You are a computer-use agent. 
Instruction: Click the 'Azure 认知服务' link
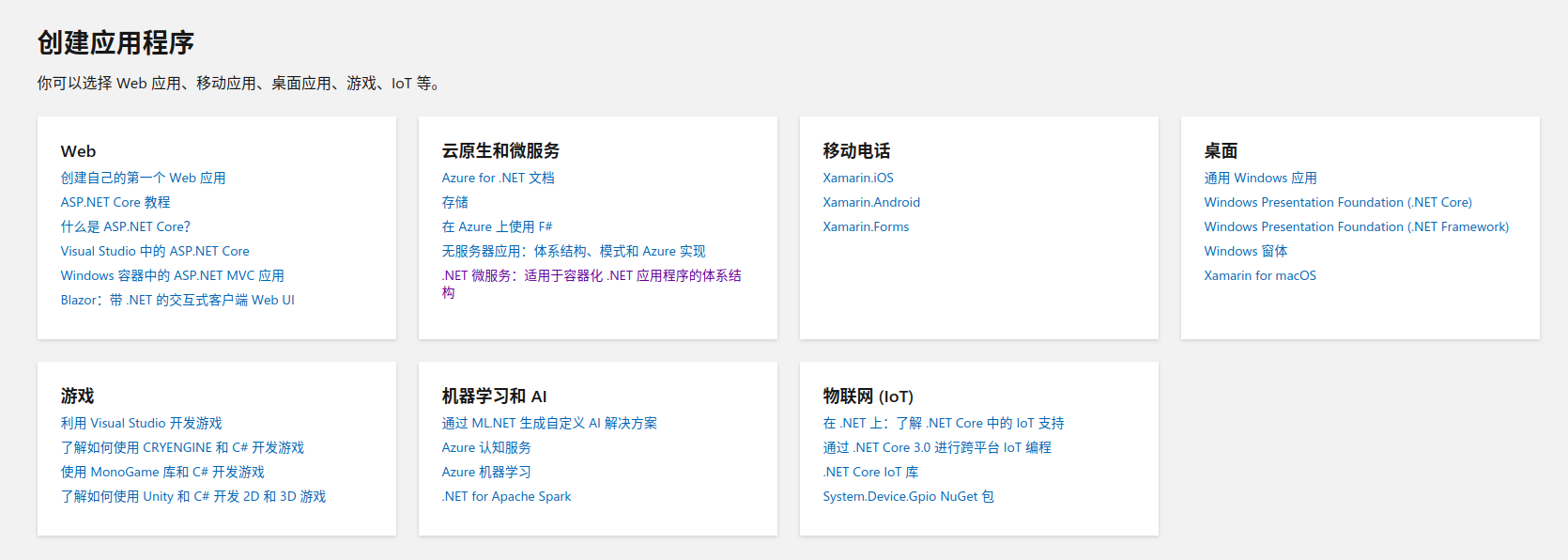(x=486, y=447)
